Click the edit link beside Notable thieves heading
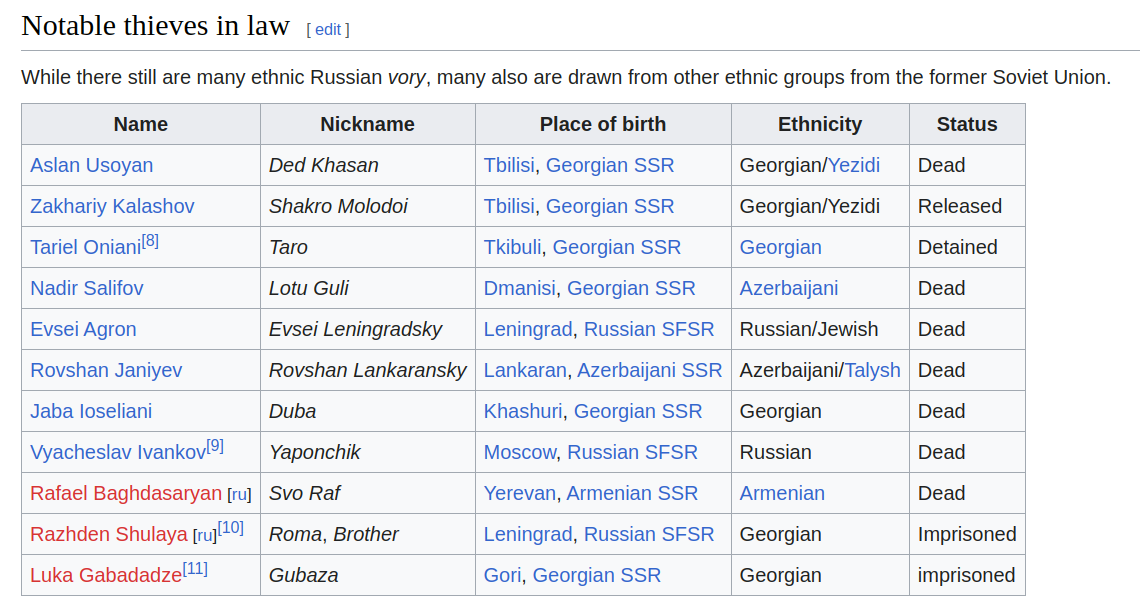 328,30
